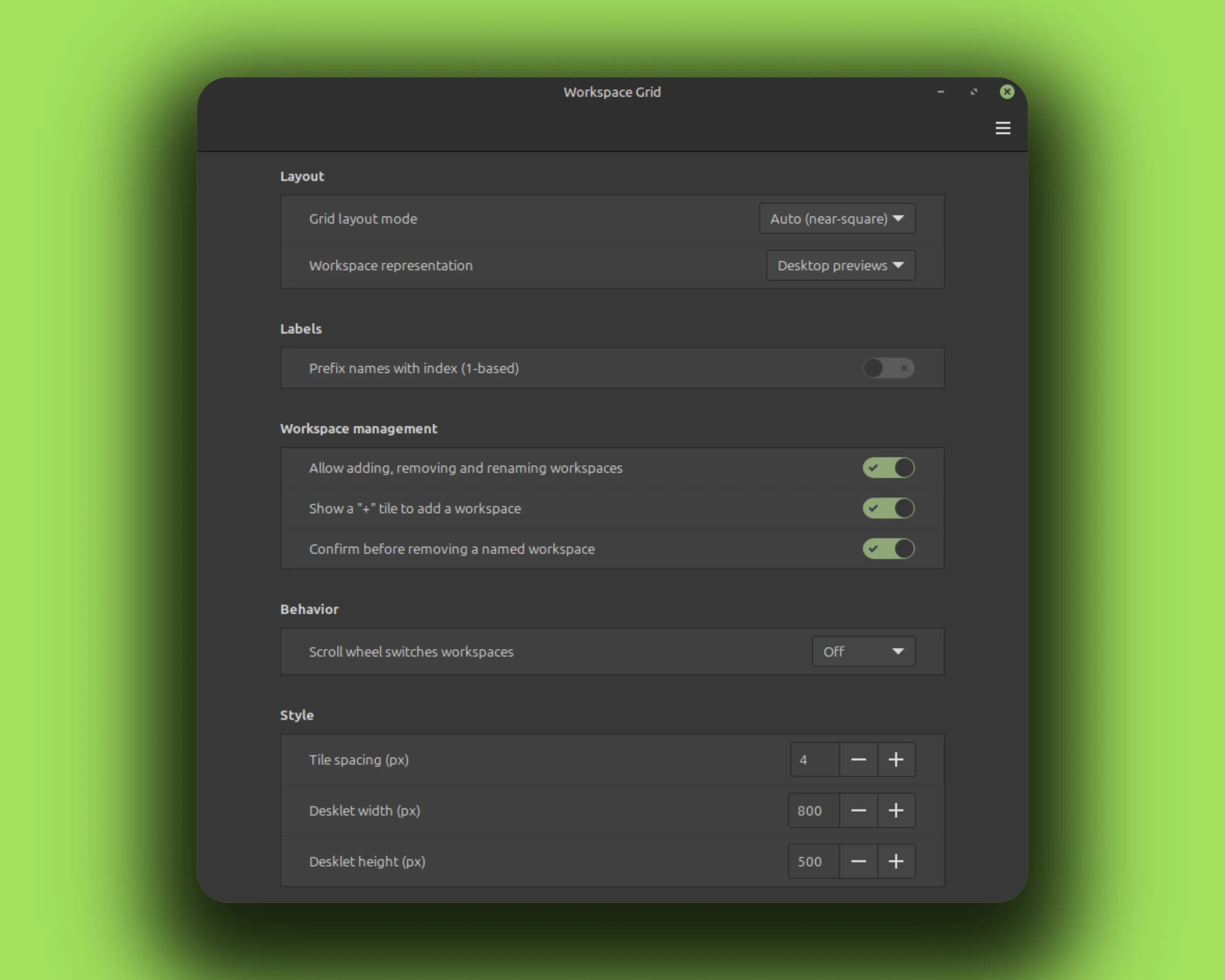Enable Prefix names with index toggle
The width and height of the screenshot is (1225, 980).
889,368
